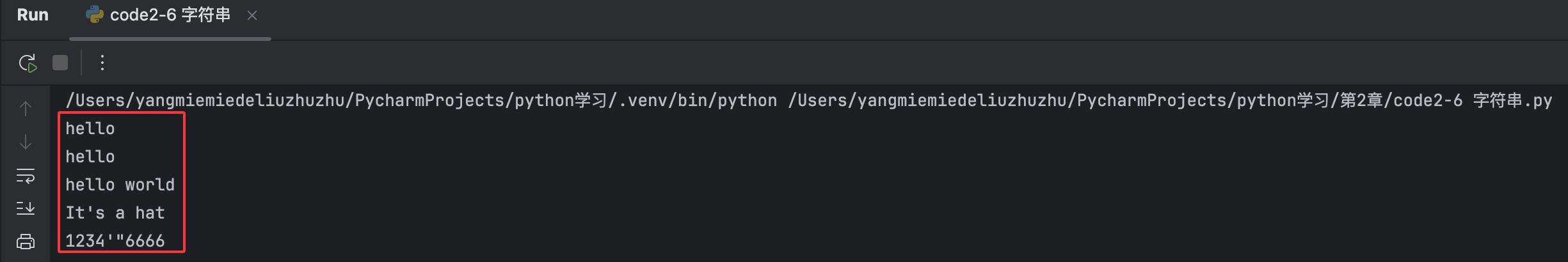Click the up arrow in console gutter
The width and height of the screenshot is (1568, 262).
pyautogui.click(x=26, y=109)
